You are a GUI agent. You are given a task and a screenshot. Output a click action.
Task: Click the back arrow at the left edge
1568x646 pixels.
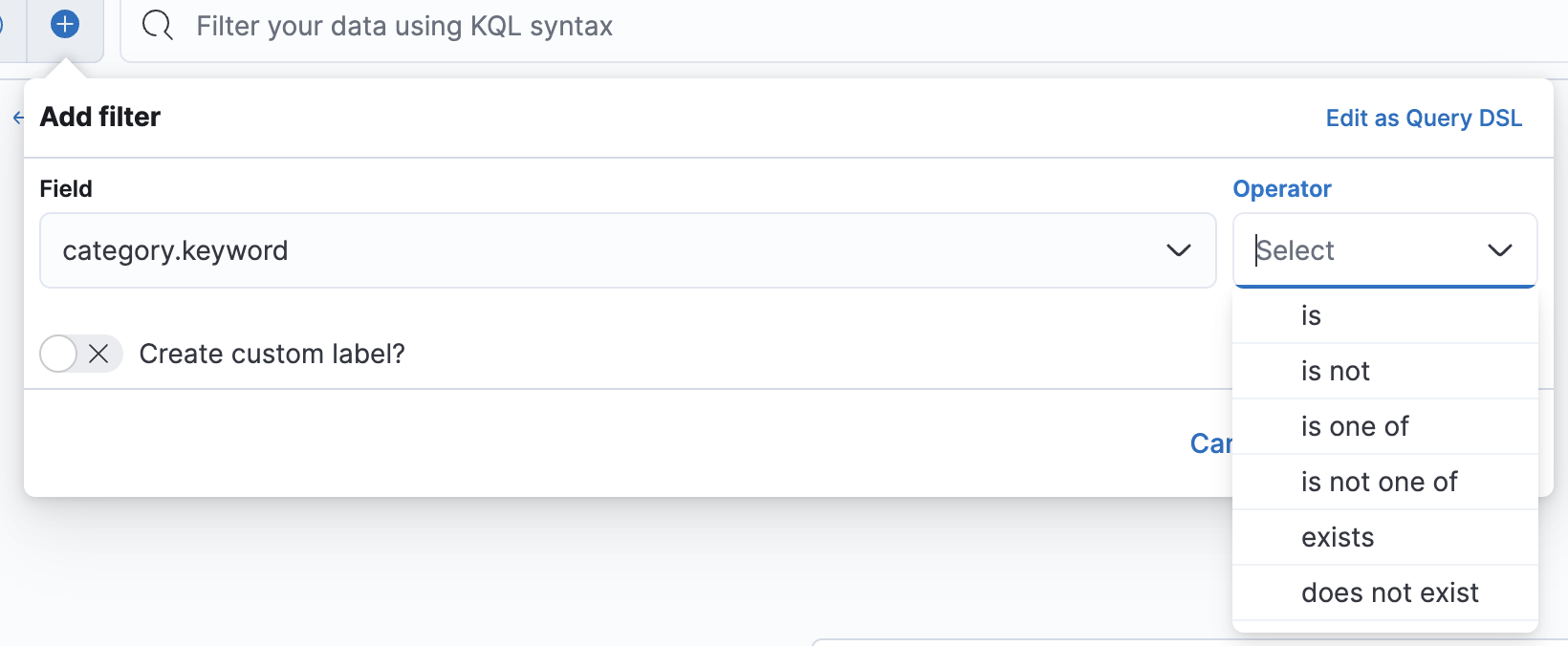pyautogui.click(x=17, y=118)
